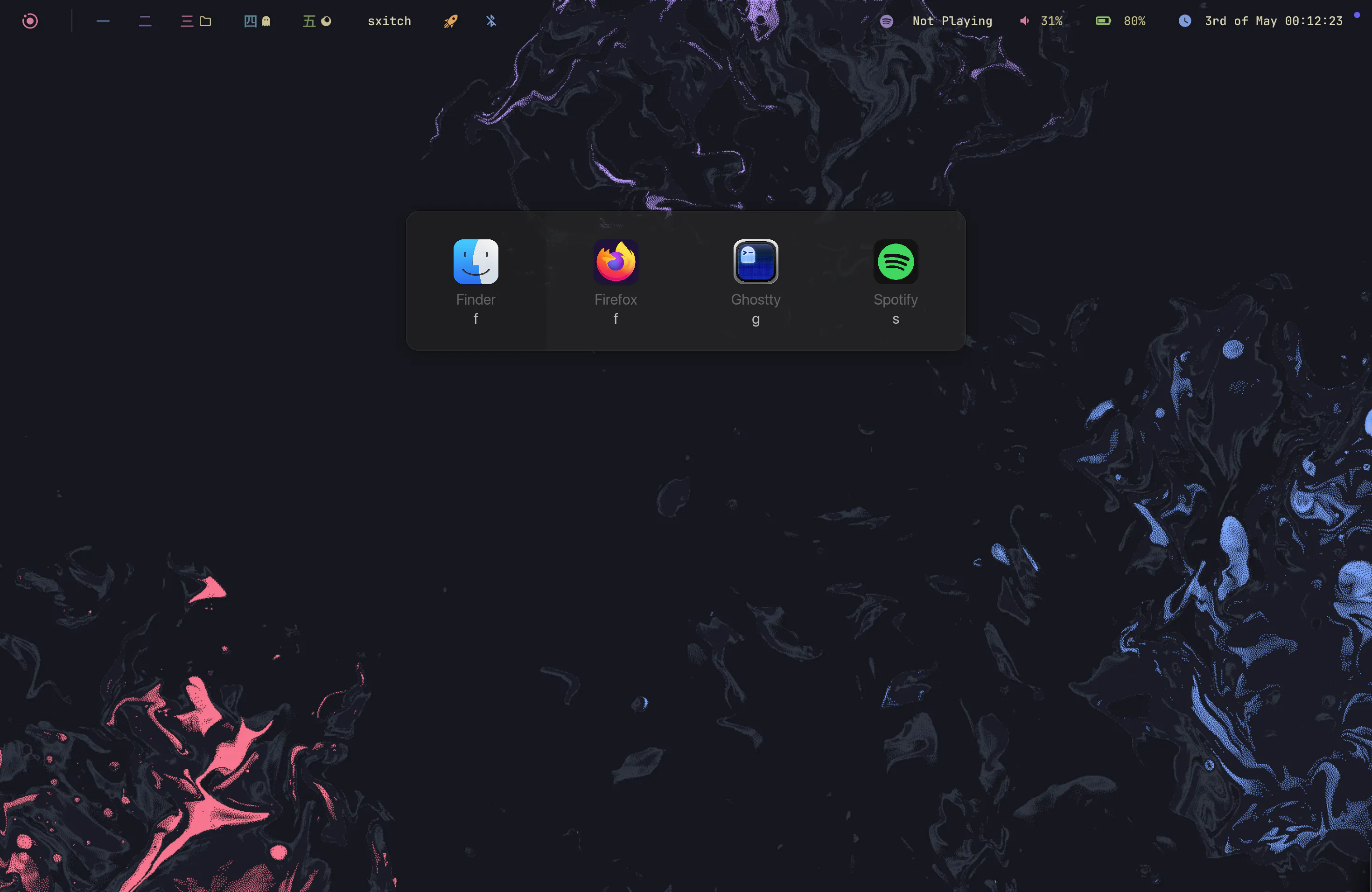1372x892 pixels.
Task: Click the volume speaker icon
Action: (x=1024, y=21)
